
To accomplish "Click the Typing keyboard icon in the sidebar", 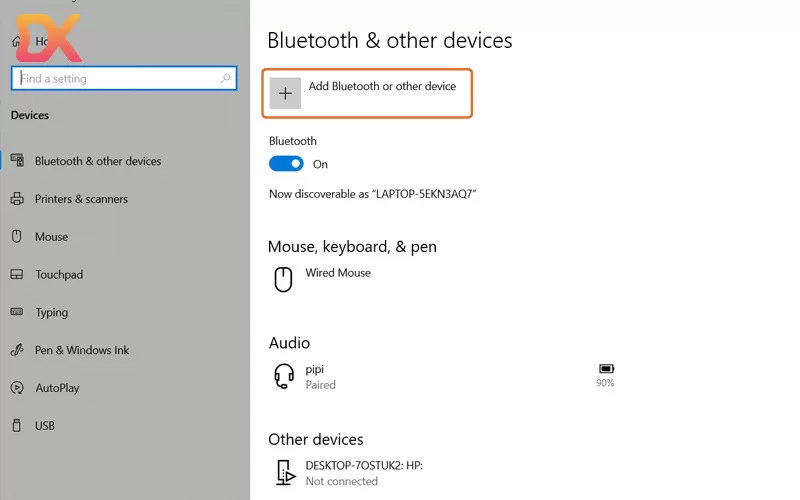I will 17,312.
